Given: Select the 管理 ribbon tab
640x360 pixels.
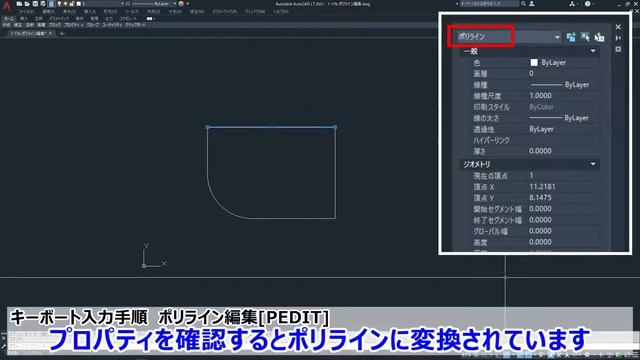Looking at the screenshot, I should tap(94, 18).
